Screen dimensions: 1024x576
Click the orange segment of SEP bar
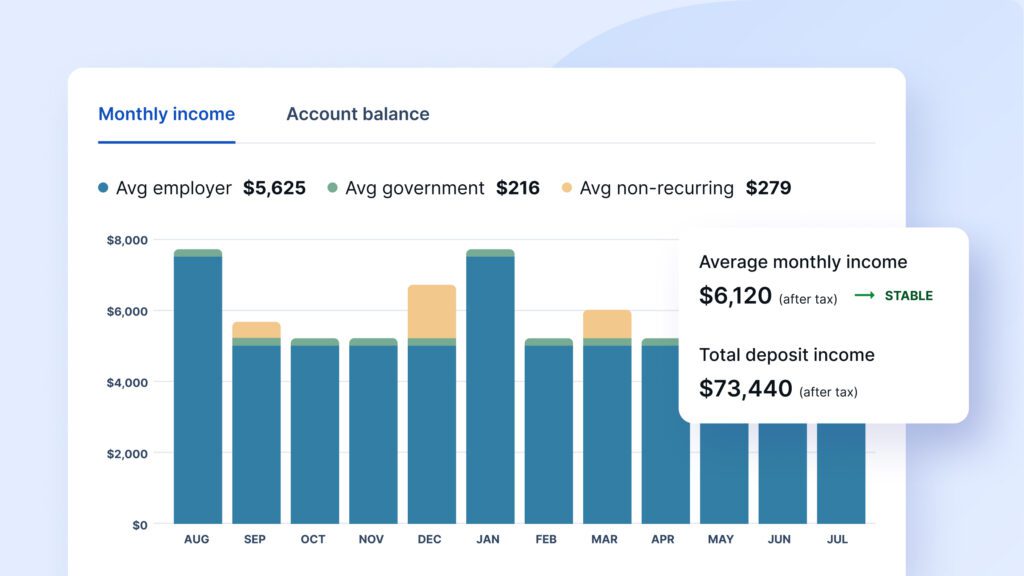point(256,330)
